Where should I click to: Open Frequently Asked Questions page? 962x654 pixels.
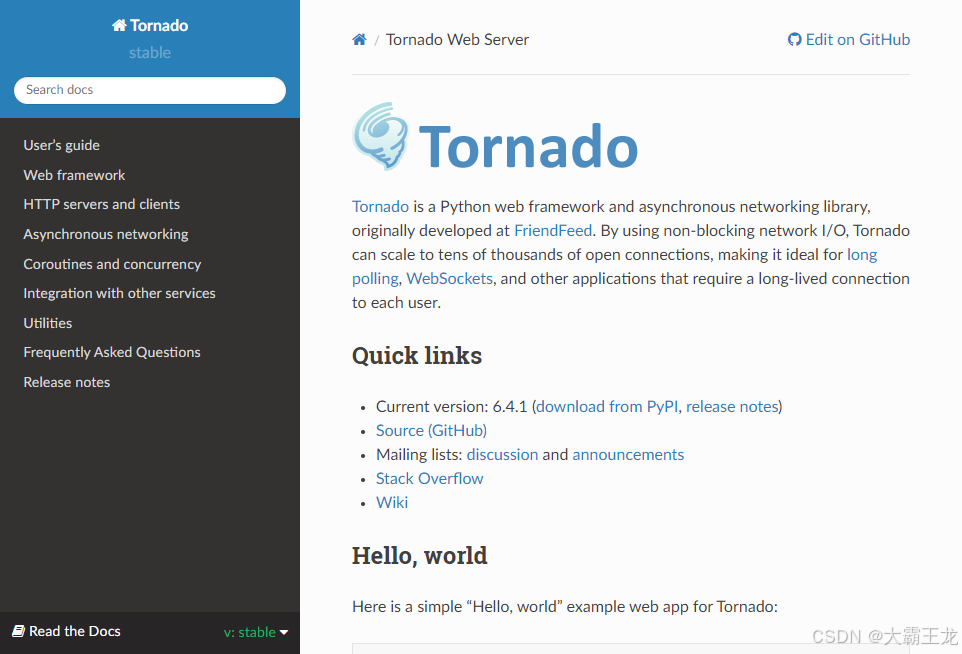point(112,352)
